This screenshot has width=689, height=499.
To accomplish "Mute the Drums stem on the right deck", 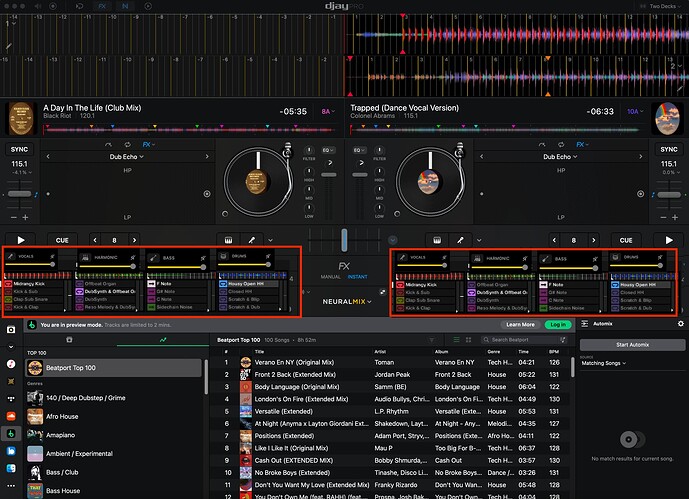I will (x=660, y=257).
